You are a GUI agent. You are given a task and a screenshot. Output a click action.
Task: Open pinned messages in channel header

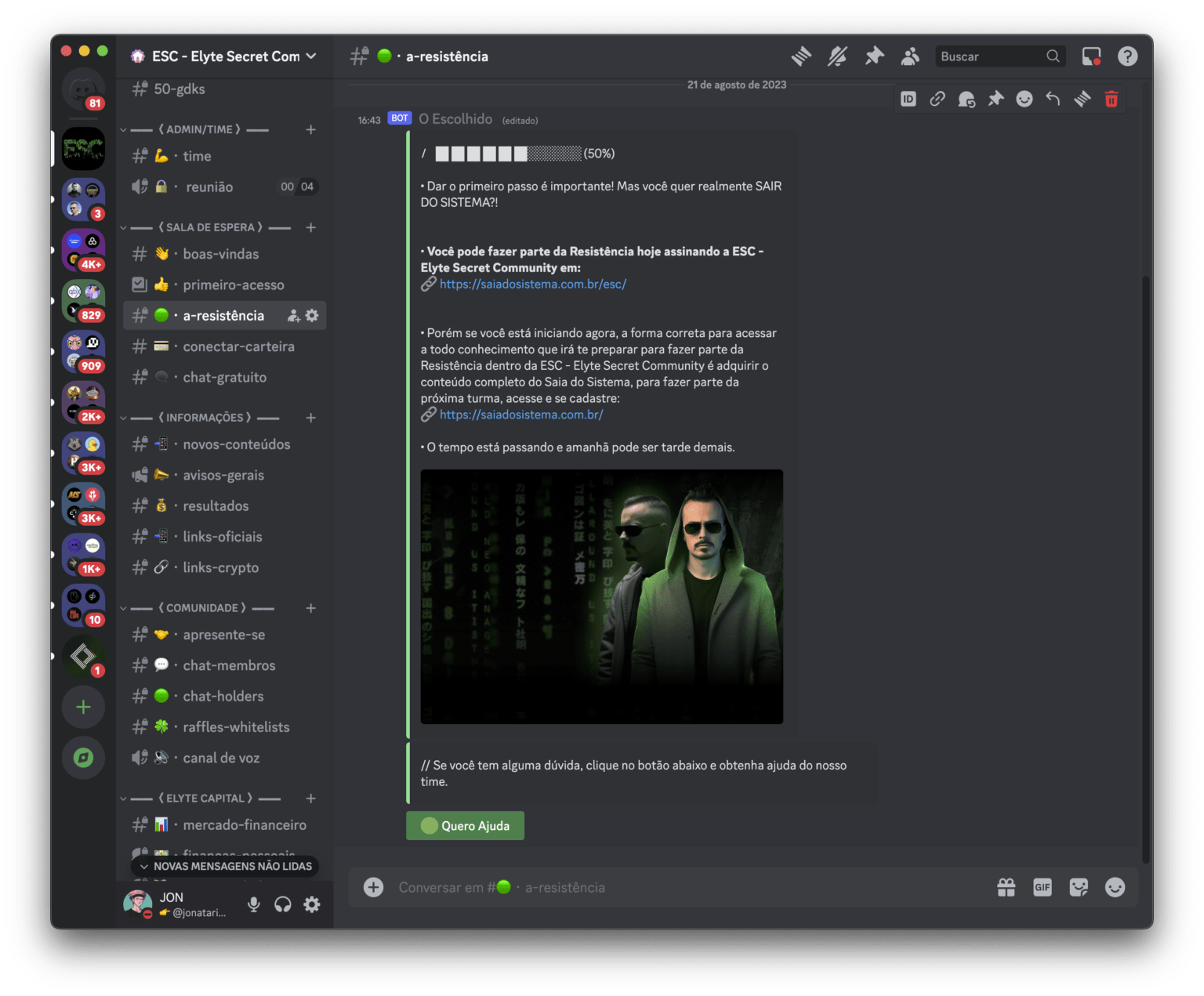point(874,56)
